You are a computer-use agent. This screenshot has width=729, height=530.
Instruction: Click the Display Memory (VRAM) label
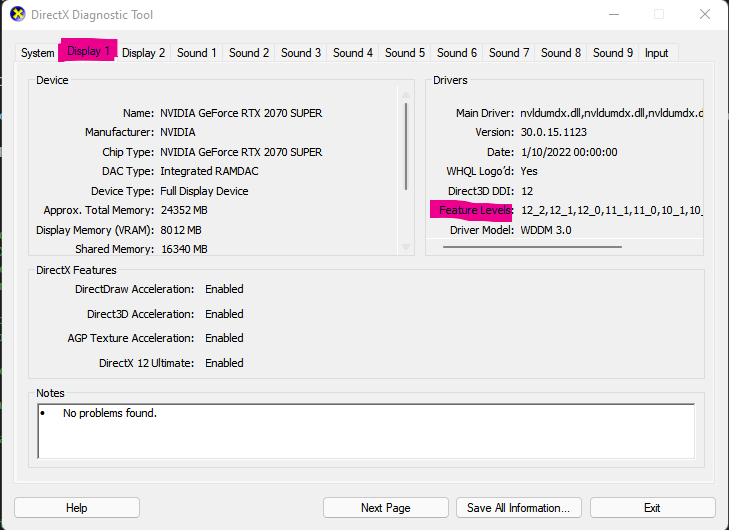(95, 230)
